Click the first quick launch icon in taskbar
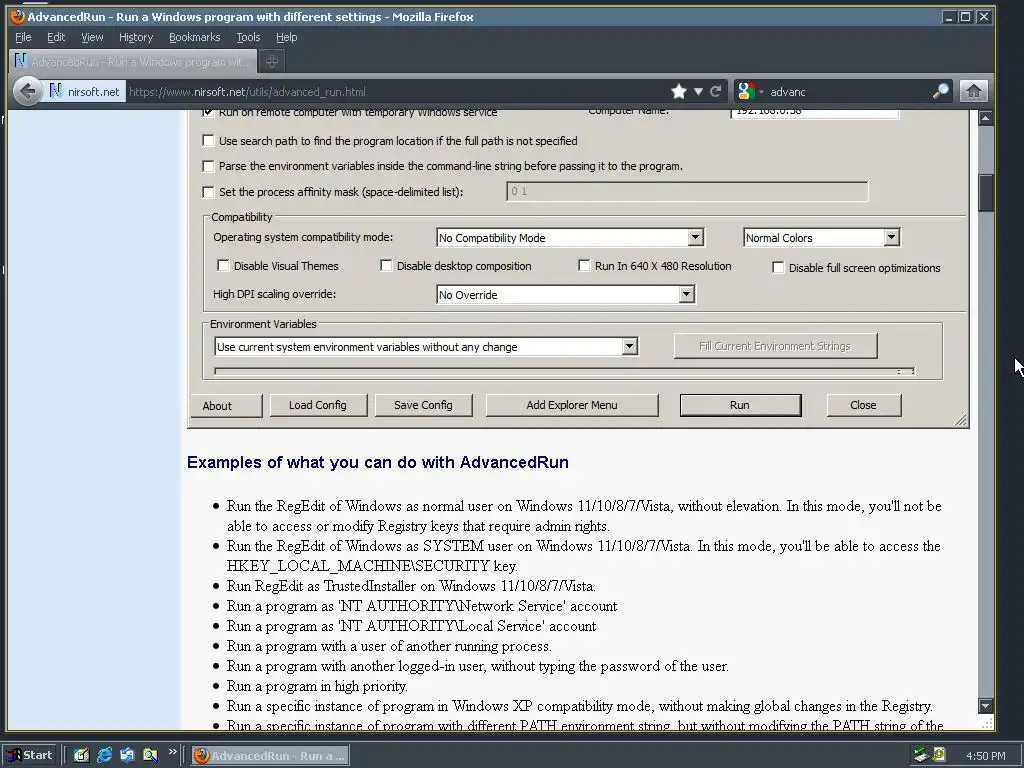1024x768 pixels. click(x=81, y=755)
